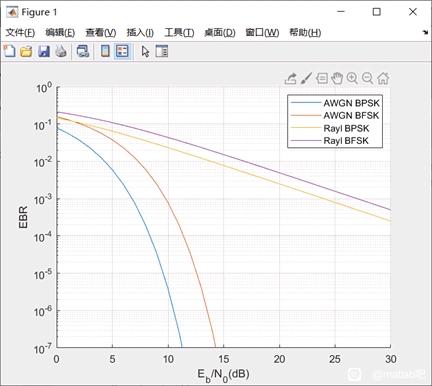Open the 文件(F) menu
The width and height of the screenshot is (432, 386).
coord(20,33)
